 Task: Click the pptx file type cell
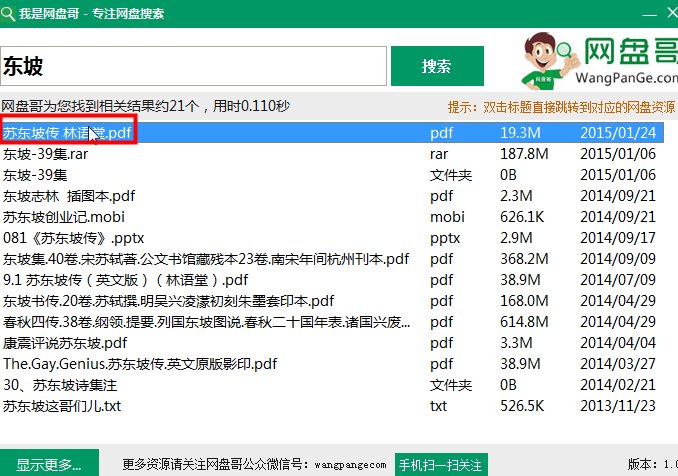tap(445, 238)
